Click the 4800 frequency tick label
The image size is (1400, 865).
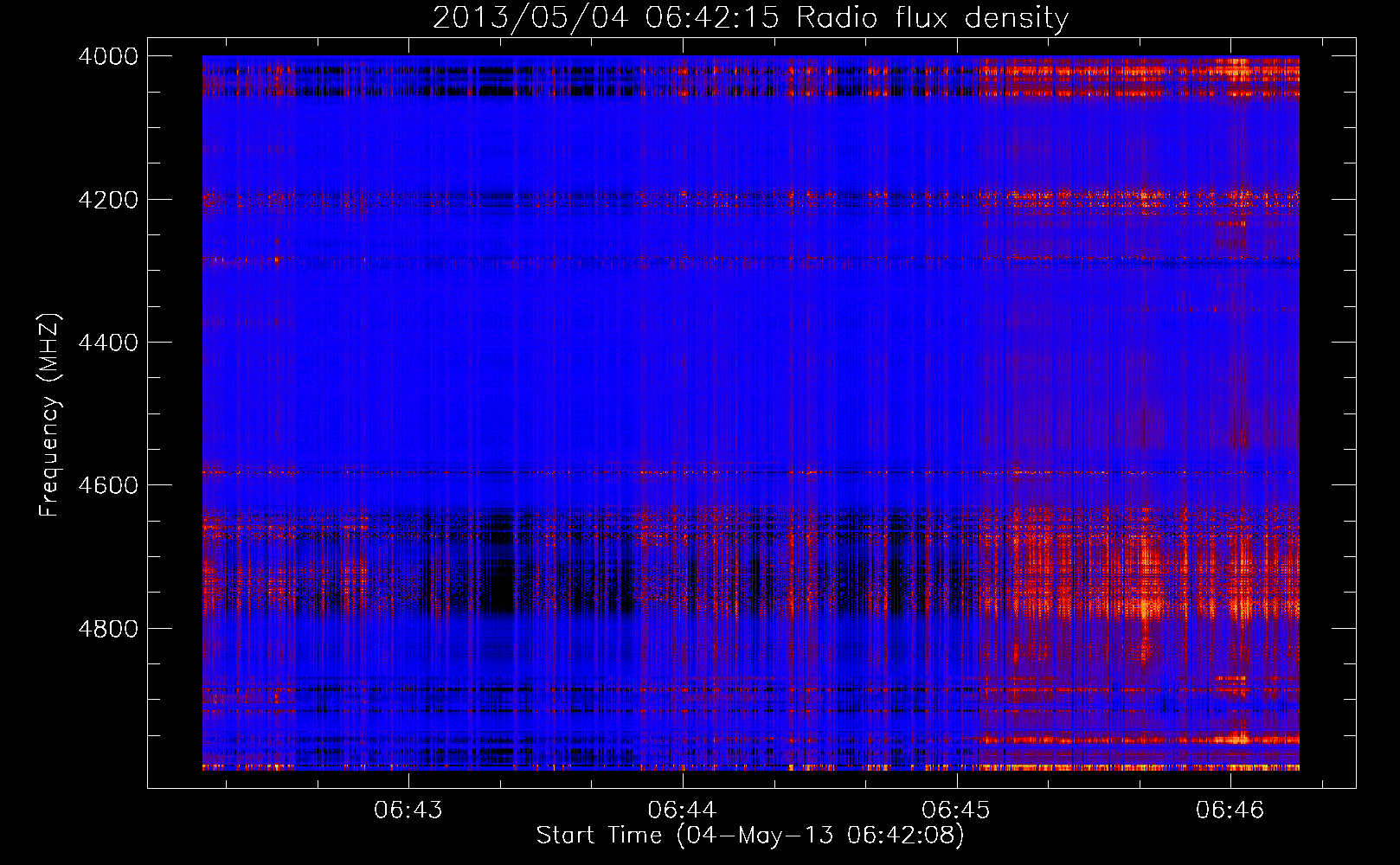click(108, 628)
